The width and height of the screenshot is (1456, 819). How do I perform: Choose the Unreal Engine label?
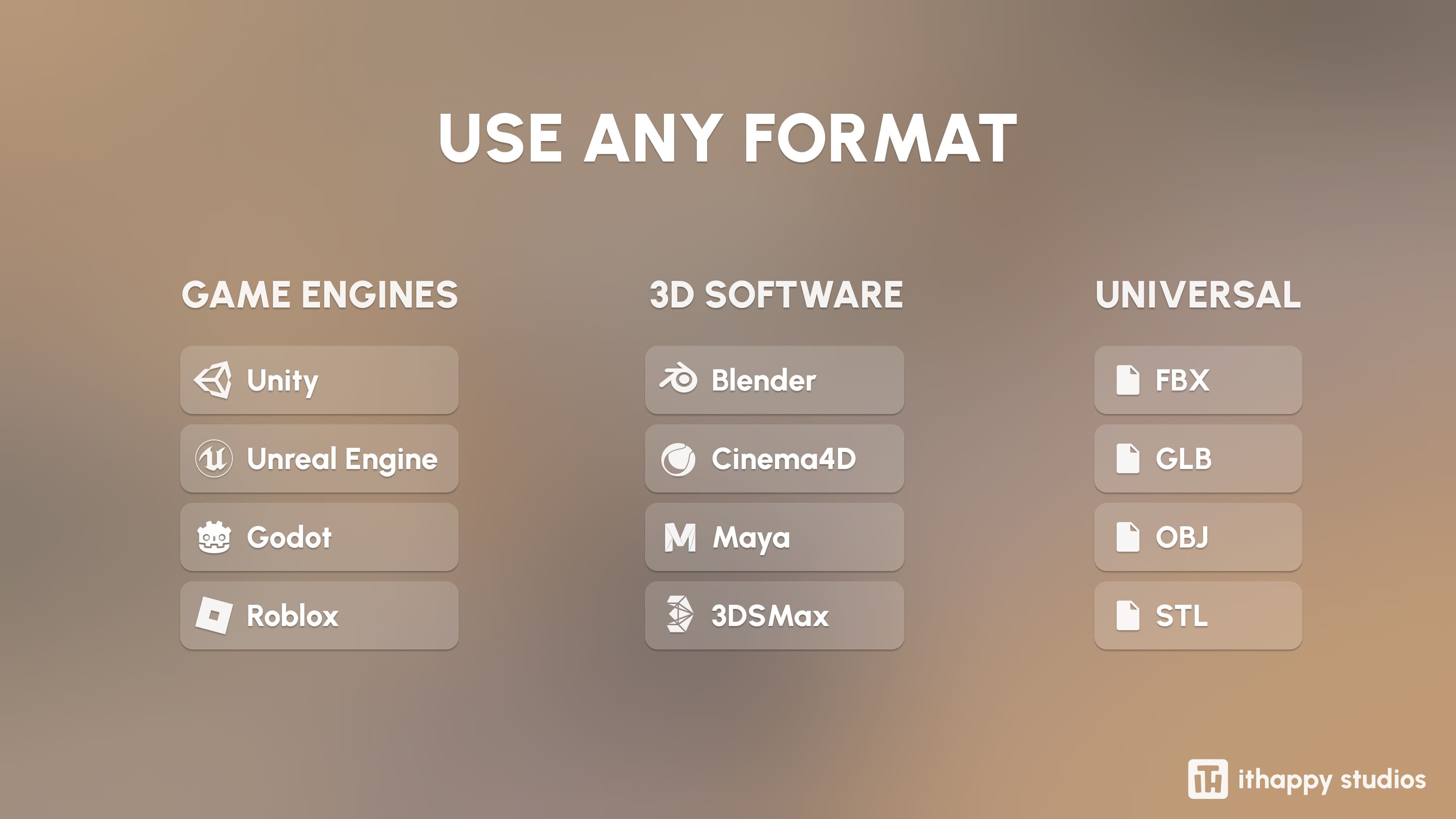342,459
